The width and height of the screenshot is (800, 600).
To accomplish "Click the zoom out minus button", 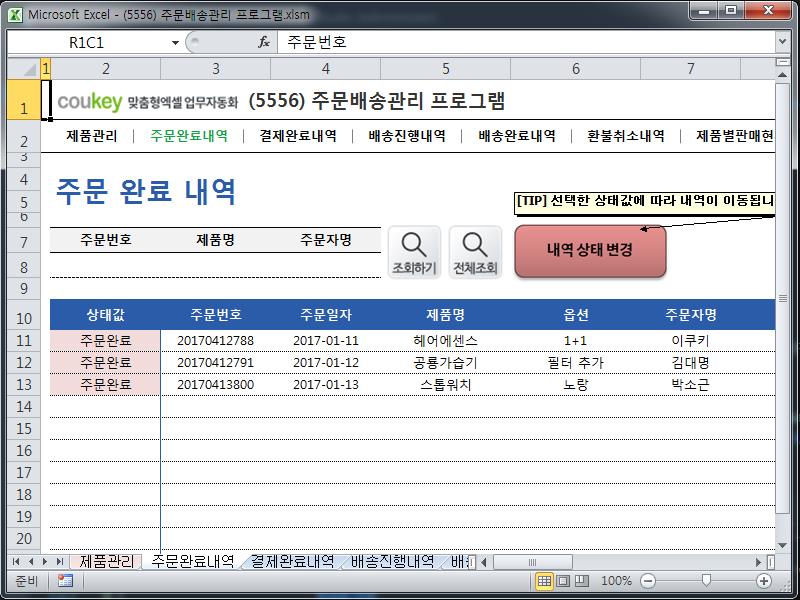I will (x=648, y=581).
